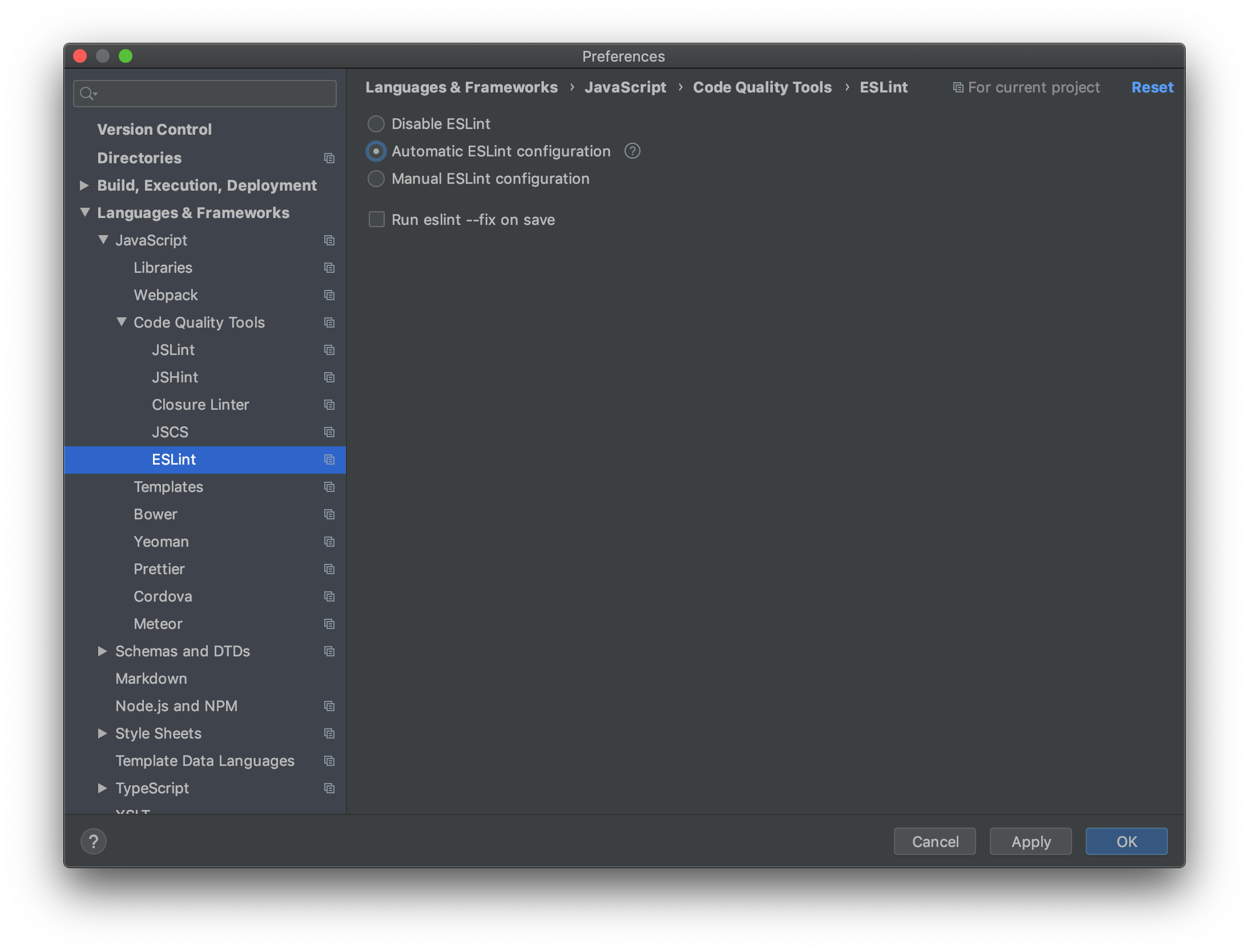The height and width of the screenshot is (952, 1249).
Task: Open the Preferences help question-mark button
Action: click(x=94, y=841)
